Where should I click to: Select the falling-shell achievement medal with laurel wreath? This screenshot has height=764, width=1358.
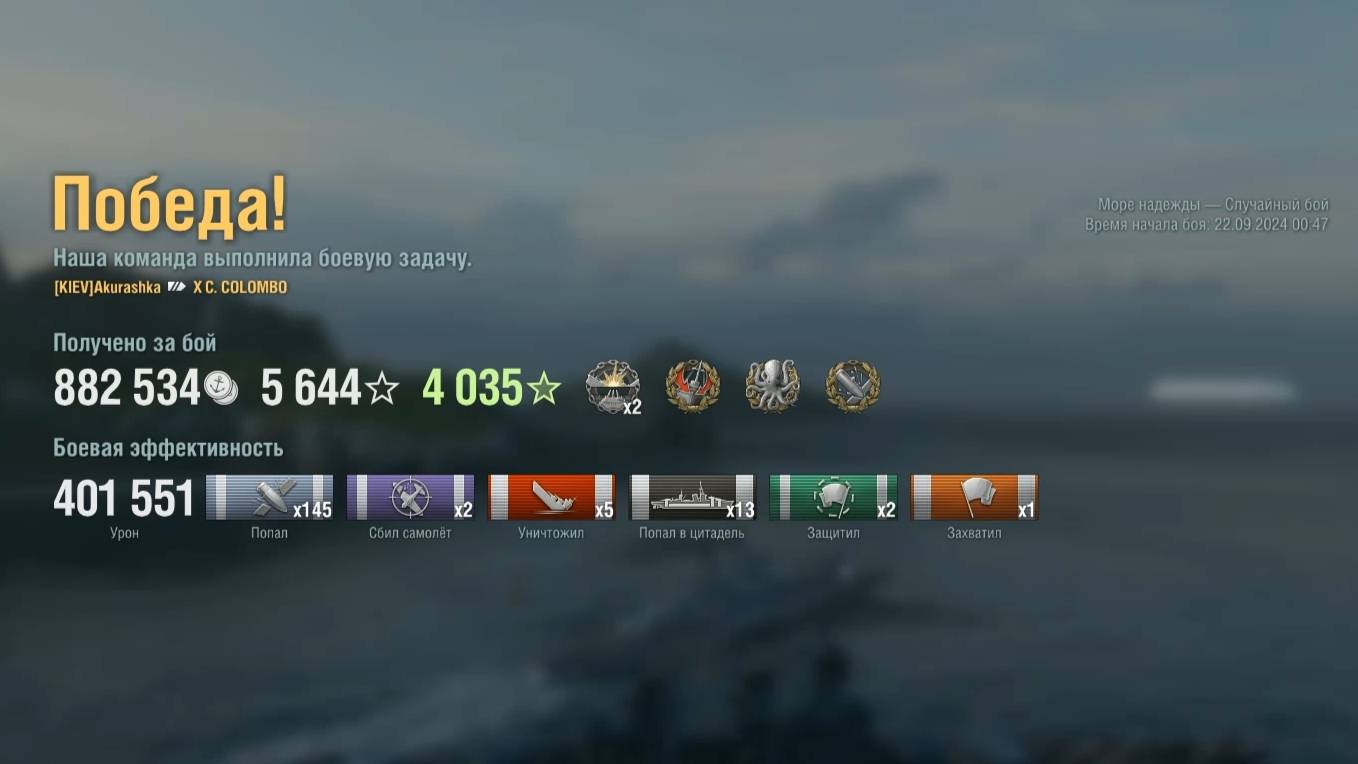tap(852, 387)
